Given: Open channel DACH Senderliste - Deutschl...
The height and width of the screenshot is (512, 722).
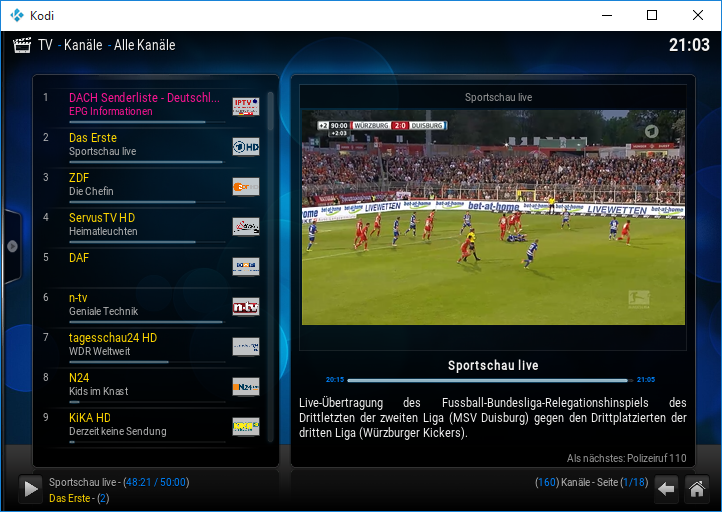Looking at the screenshot, I should coord(144,98).
